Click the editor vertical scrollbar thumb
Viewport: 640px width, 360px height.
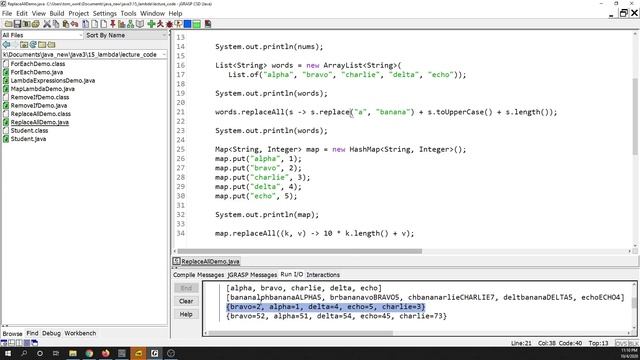click(635, 116)
